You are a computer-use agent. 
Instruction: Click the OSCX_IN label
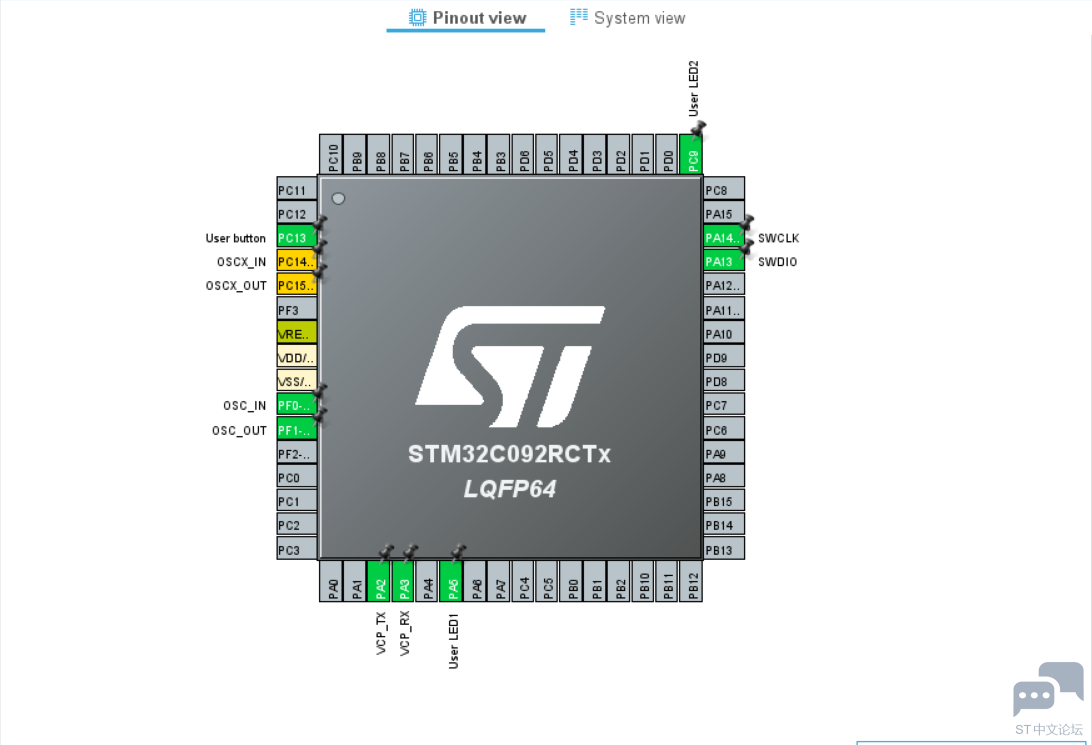point(242,262)
